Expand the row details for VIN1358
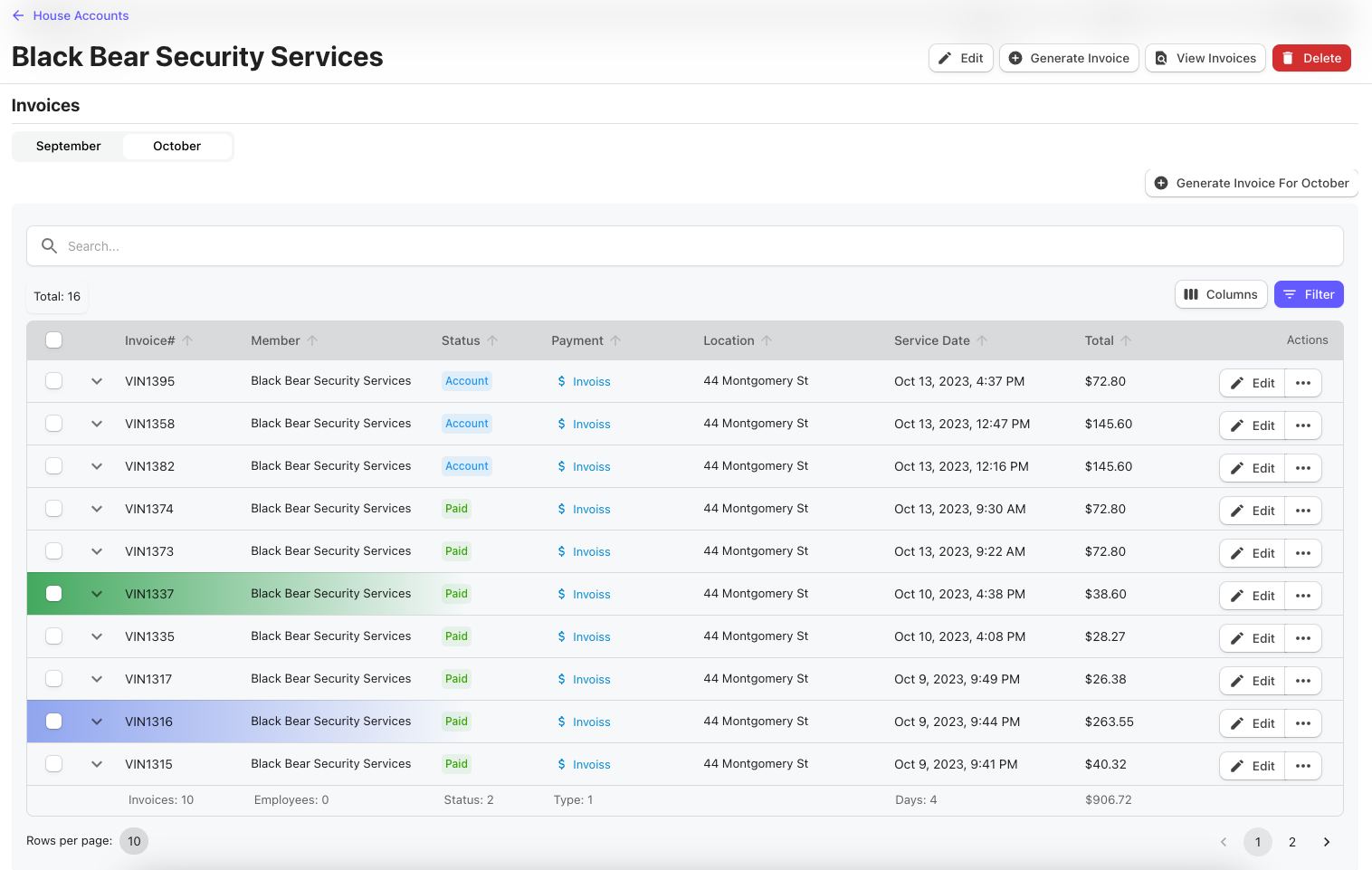 (x=97, y=423)
